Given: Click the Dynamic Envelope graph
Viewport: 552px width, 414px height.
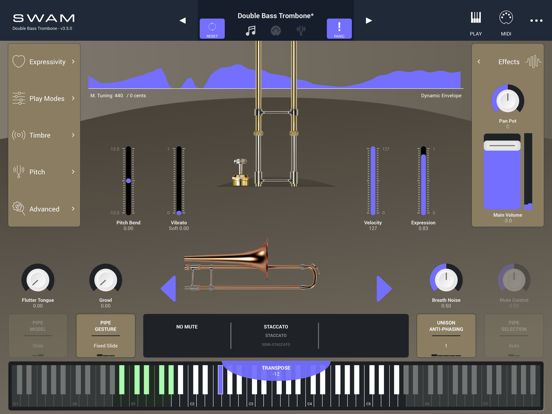Looking at the screenshot, I should click(275, 76).
